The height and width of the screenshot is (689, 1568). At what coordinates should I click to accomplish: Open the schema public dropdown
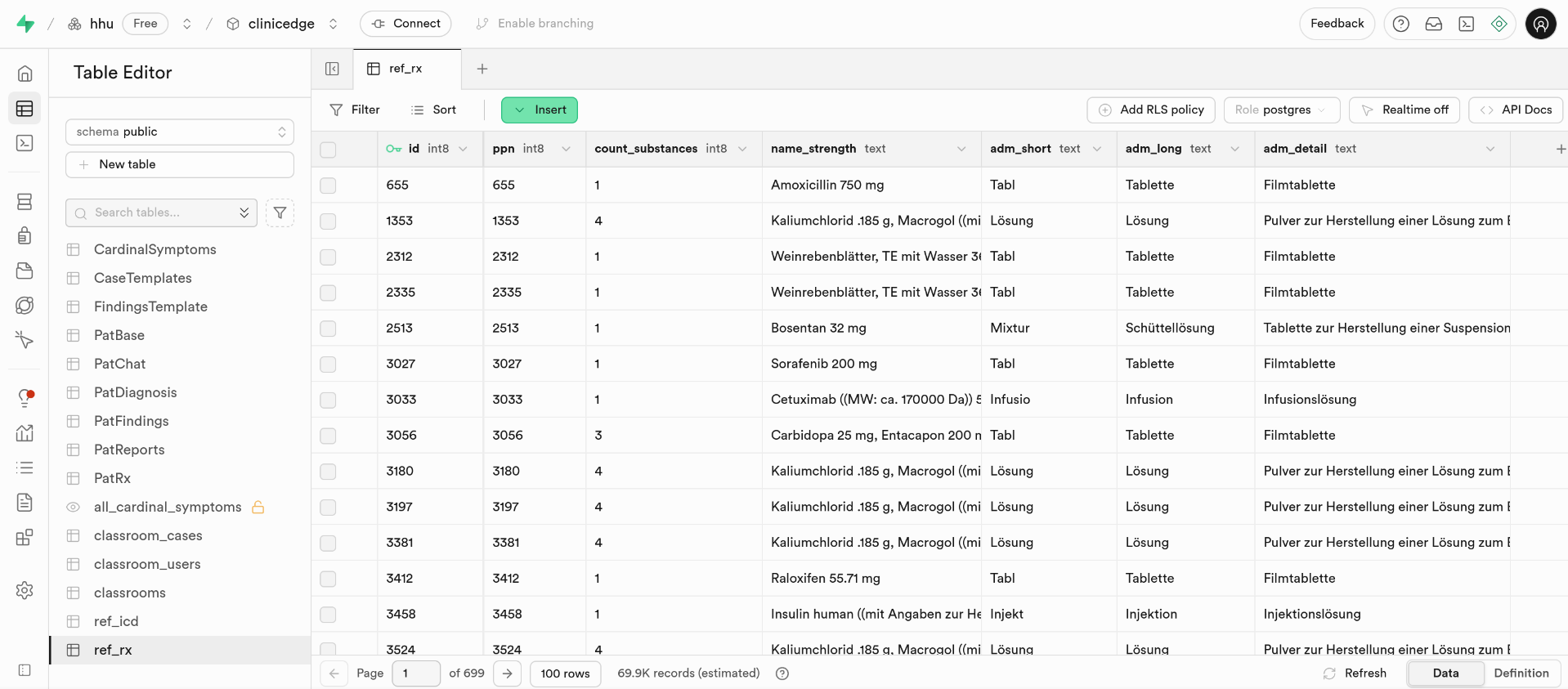pos(179,132)
